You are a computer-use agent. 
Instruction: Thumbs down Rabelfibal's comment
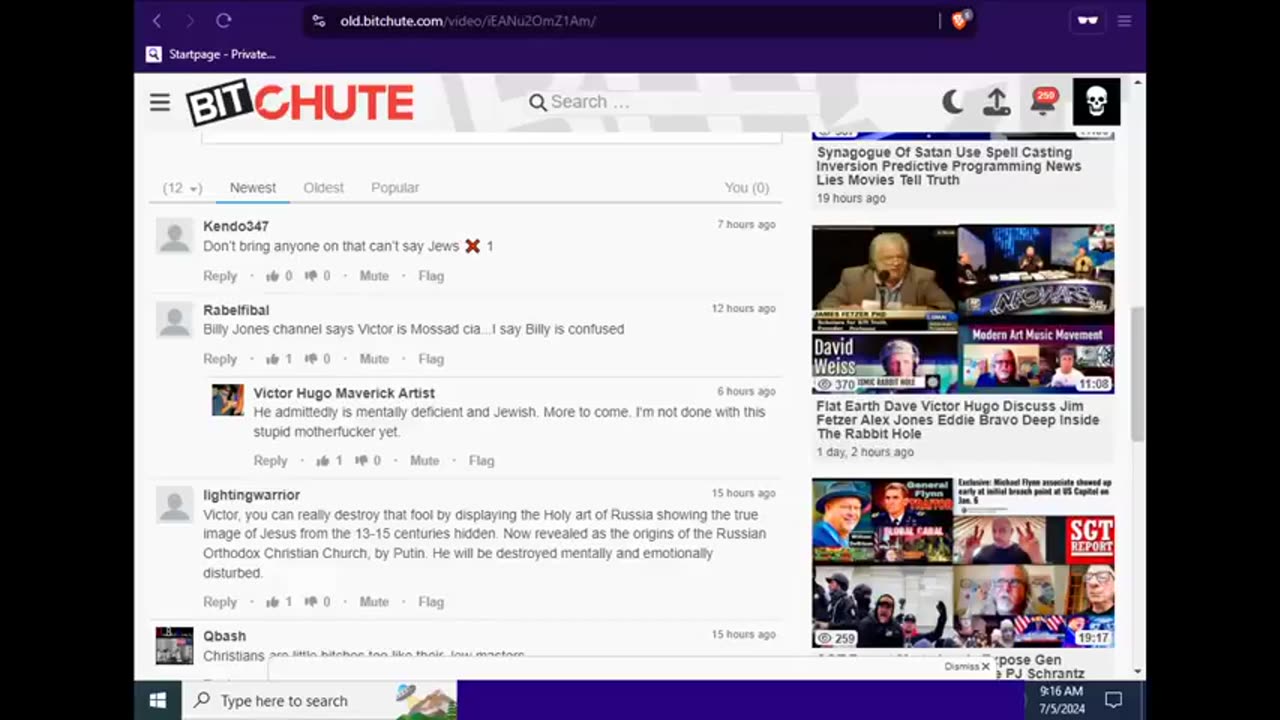(x=311, y=359)
